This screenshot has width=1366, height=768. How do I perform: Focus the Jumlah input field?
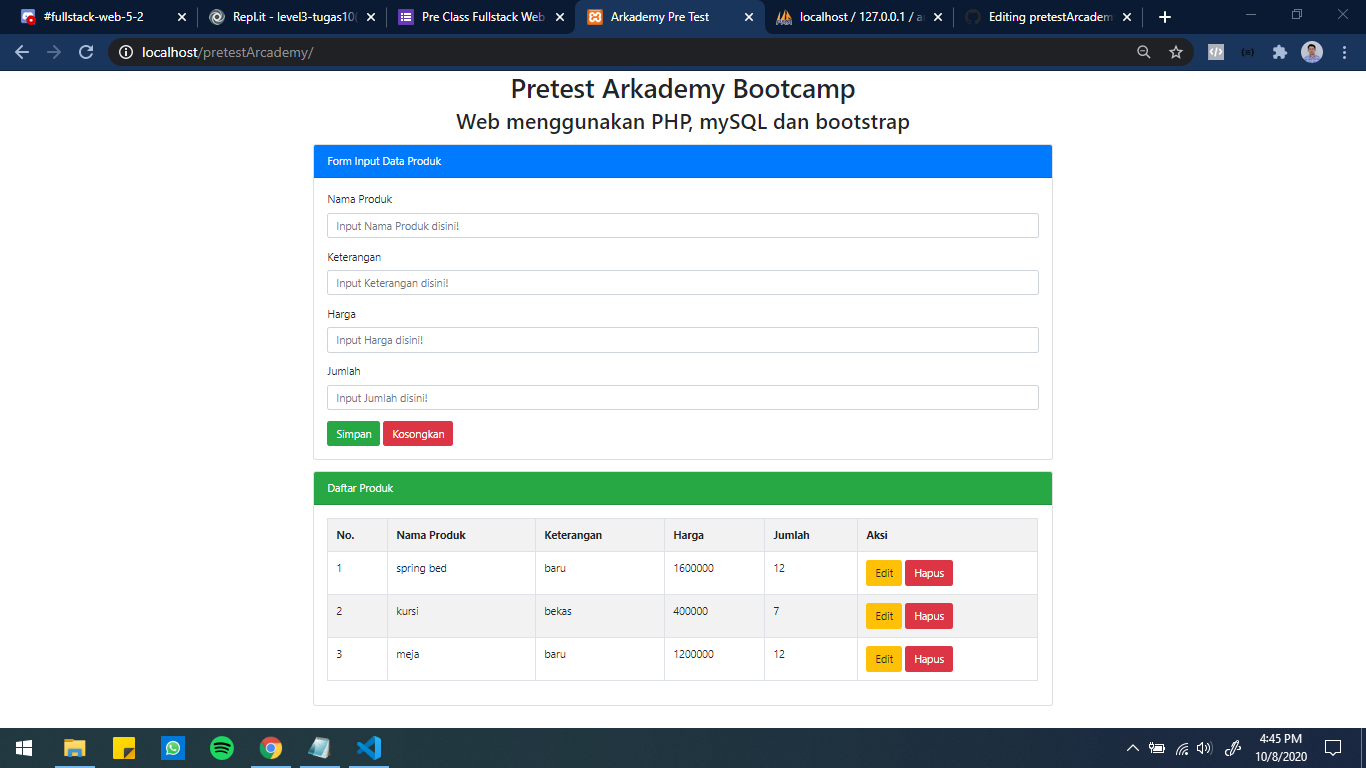pyautogui.click(x=683, y=398)
